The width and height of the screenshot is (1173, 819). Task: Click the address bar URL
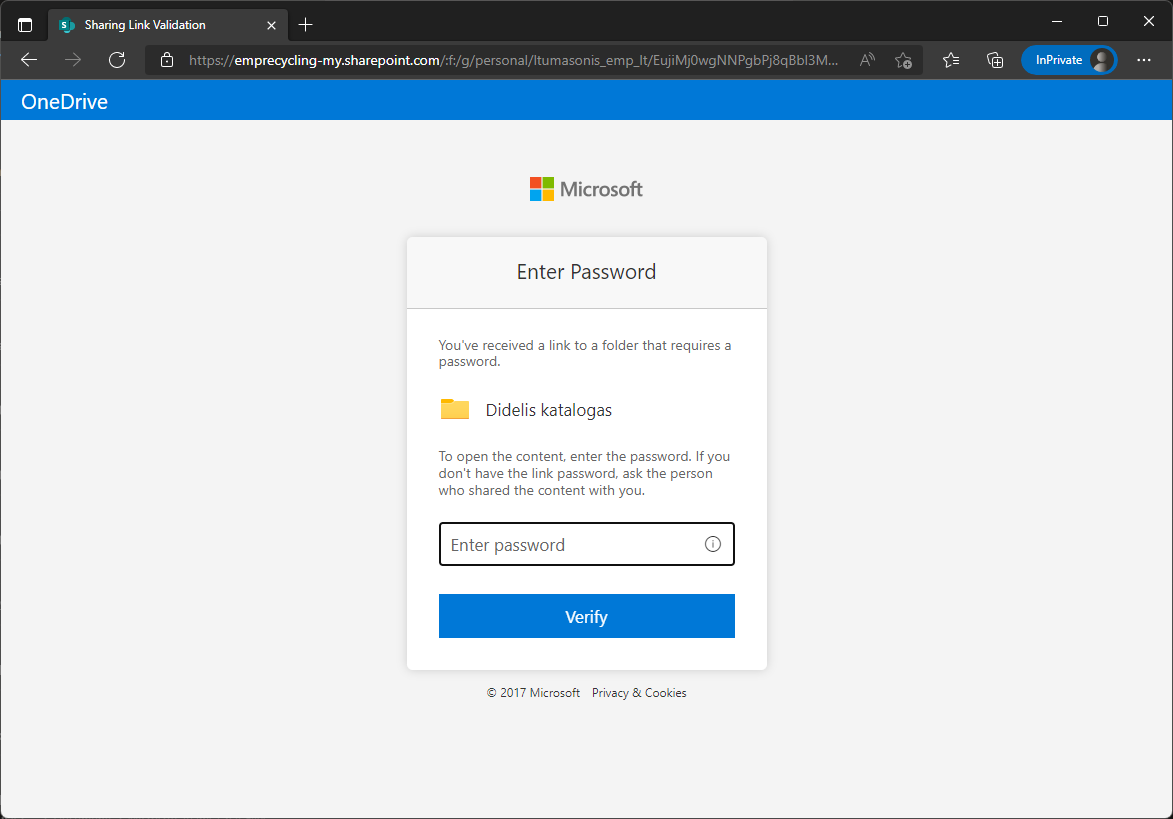coord(513,60)
